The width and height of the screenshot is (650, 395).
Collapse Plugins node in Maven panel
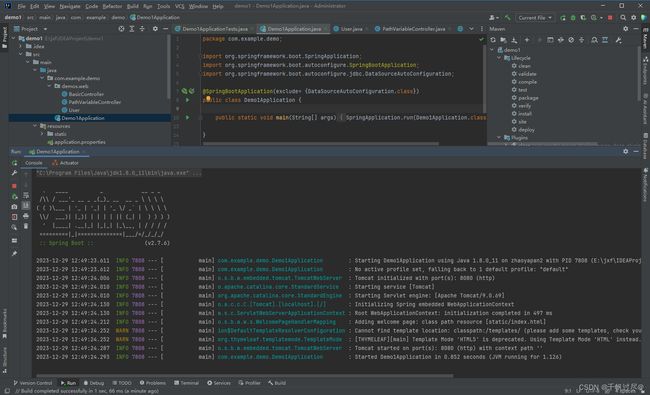(x=499, y=138)
